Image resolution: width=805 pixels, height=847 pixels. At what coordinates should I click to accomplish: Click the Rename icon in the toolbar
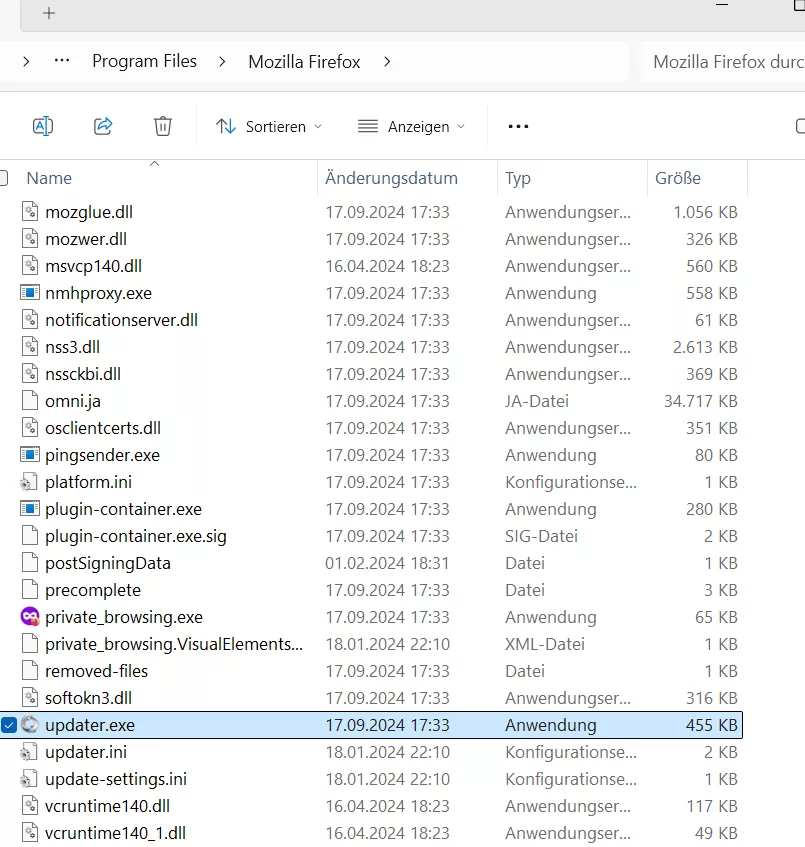pos(43,126)
